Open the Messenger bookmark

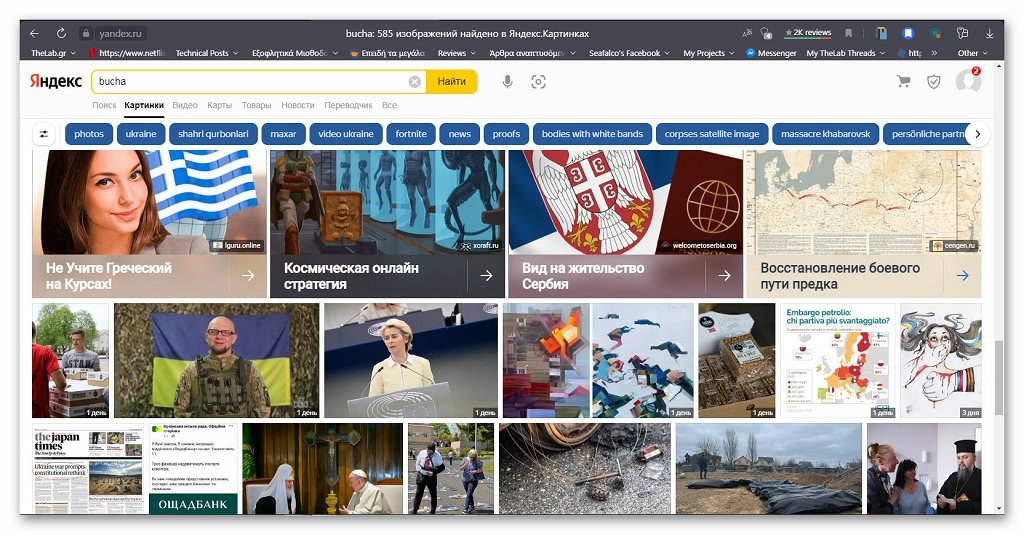[x=771, y=53]
